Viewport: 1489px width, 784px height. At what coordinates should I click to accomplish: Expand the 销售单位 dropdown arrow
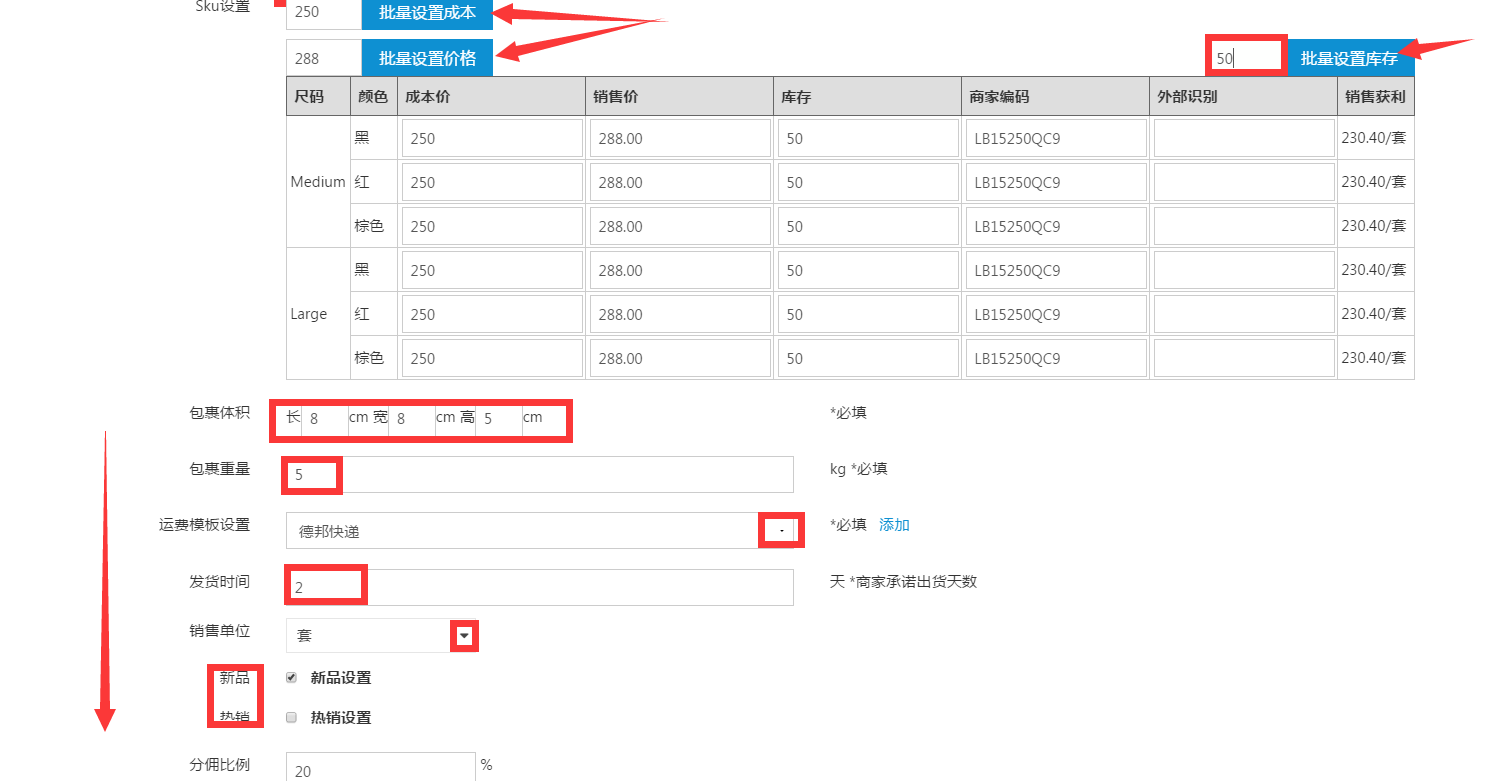click(464, 636)
